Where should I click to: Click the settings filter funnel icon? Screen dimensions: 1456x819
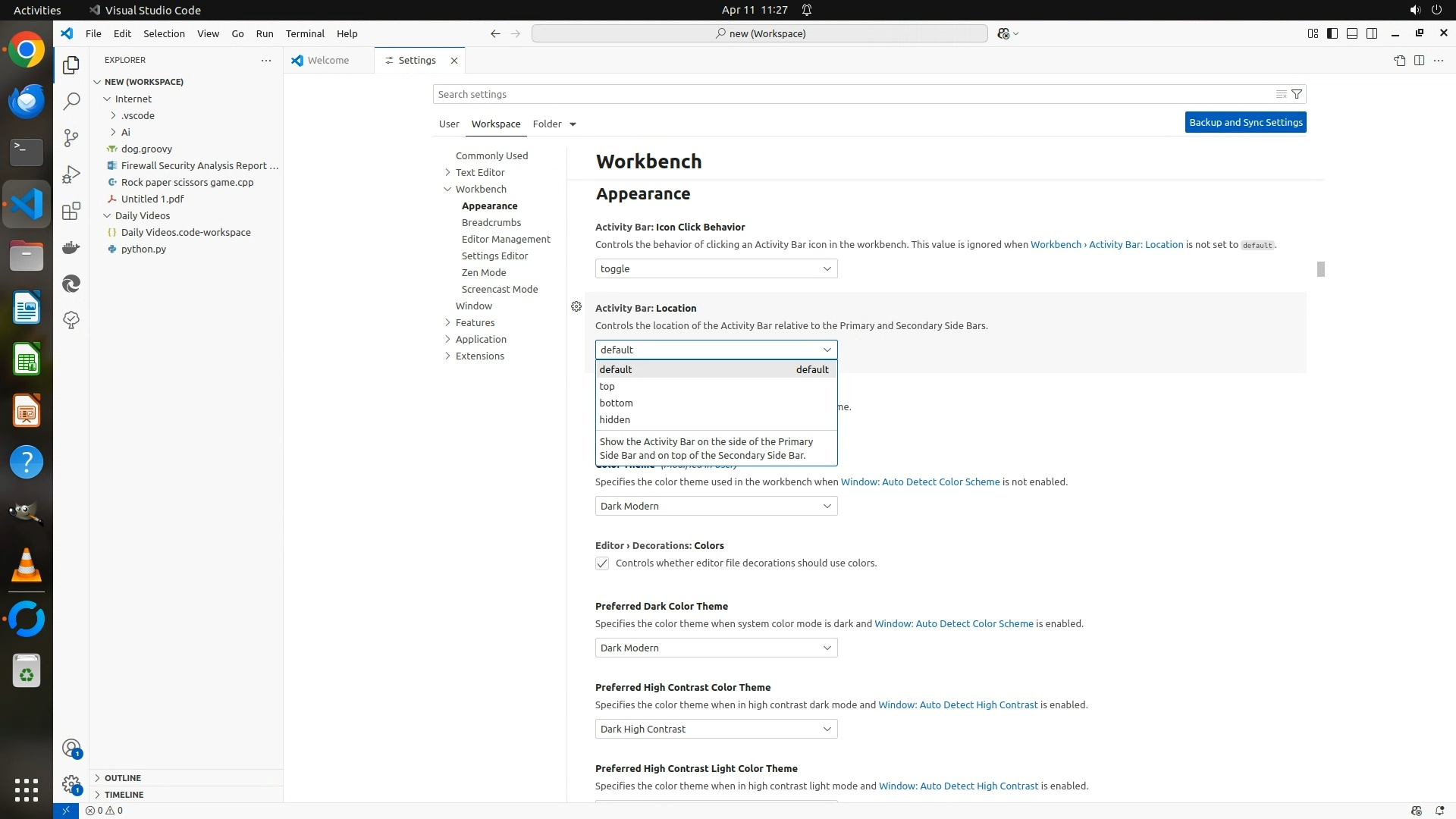pyautogui.click(x=1297, y=94)
